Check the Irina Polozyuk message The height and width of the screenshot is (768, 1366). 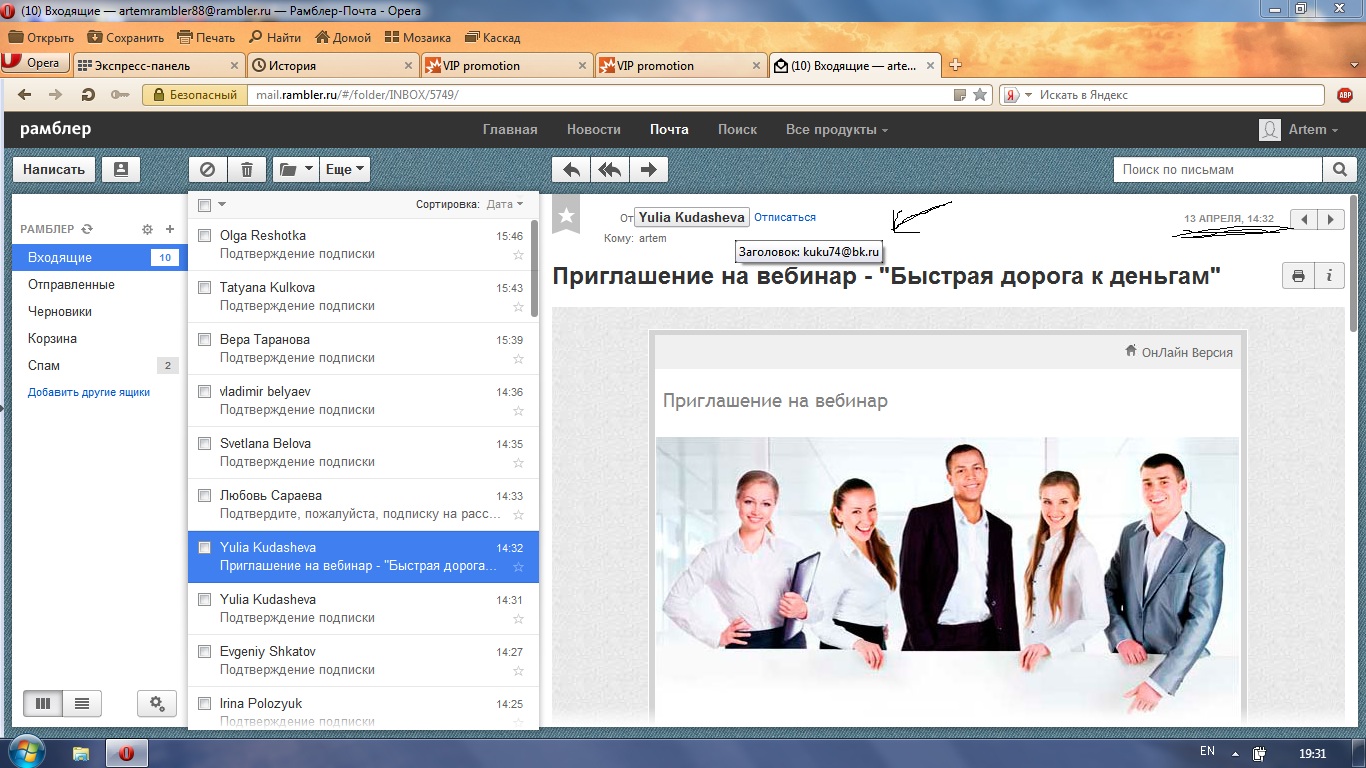pyautogui.click(x=204, y=704)
